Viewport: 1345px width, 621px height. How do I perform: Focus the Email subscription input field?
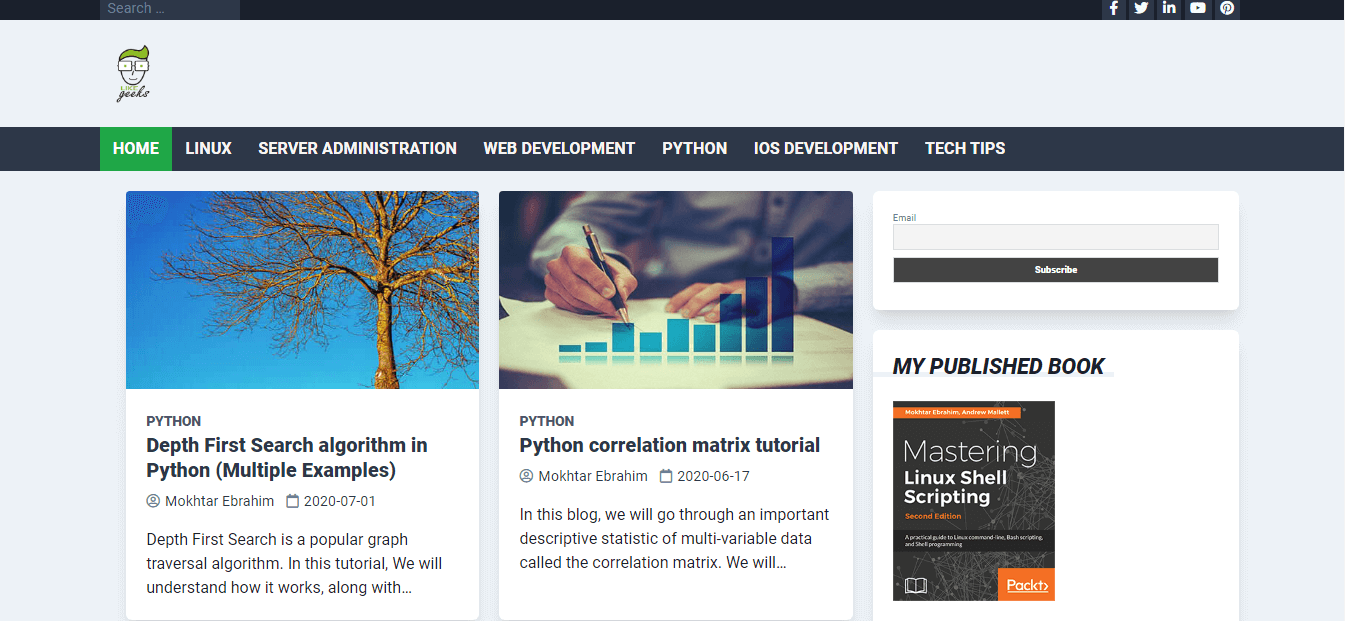(1055, 237)
